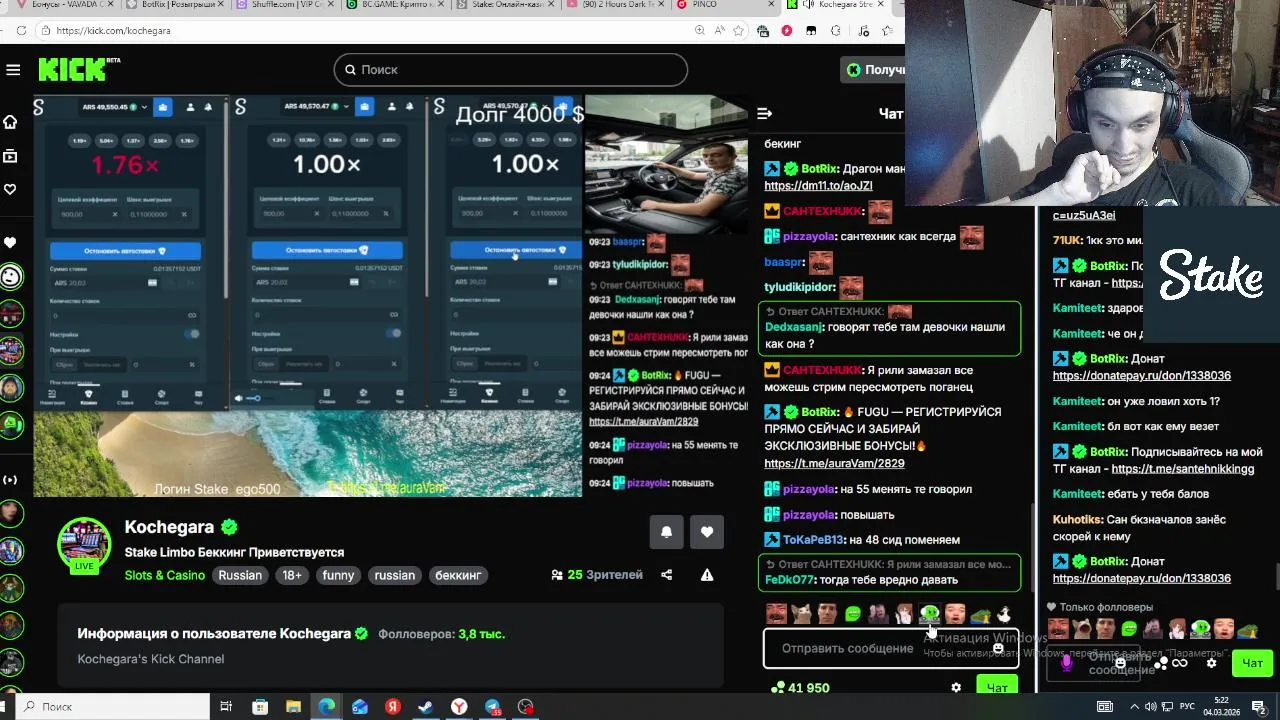Screen dimensions: 1280x720
Task: Switch to the Stake online casino tab
Action: [507, 5]
